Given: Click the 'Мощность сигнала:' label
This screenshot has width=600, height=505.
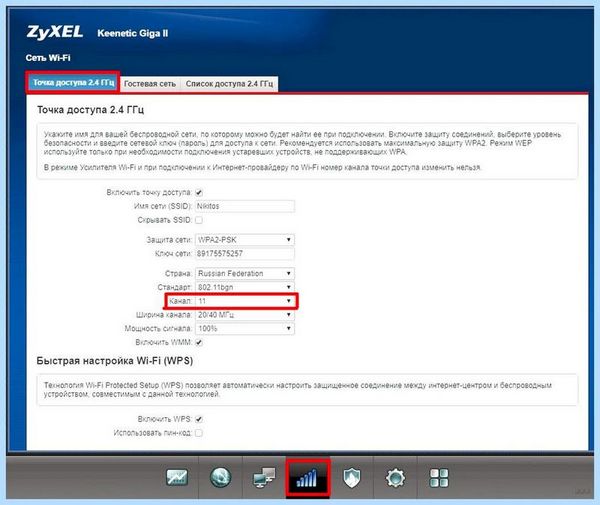Looking at the screenshot, I should pos(158,329).
